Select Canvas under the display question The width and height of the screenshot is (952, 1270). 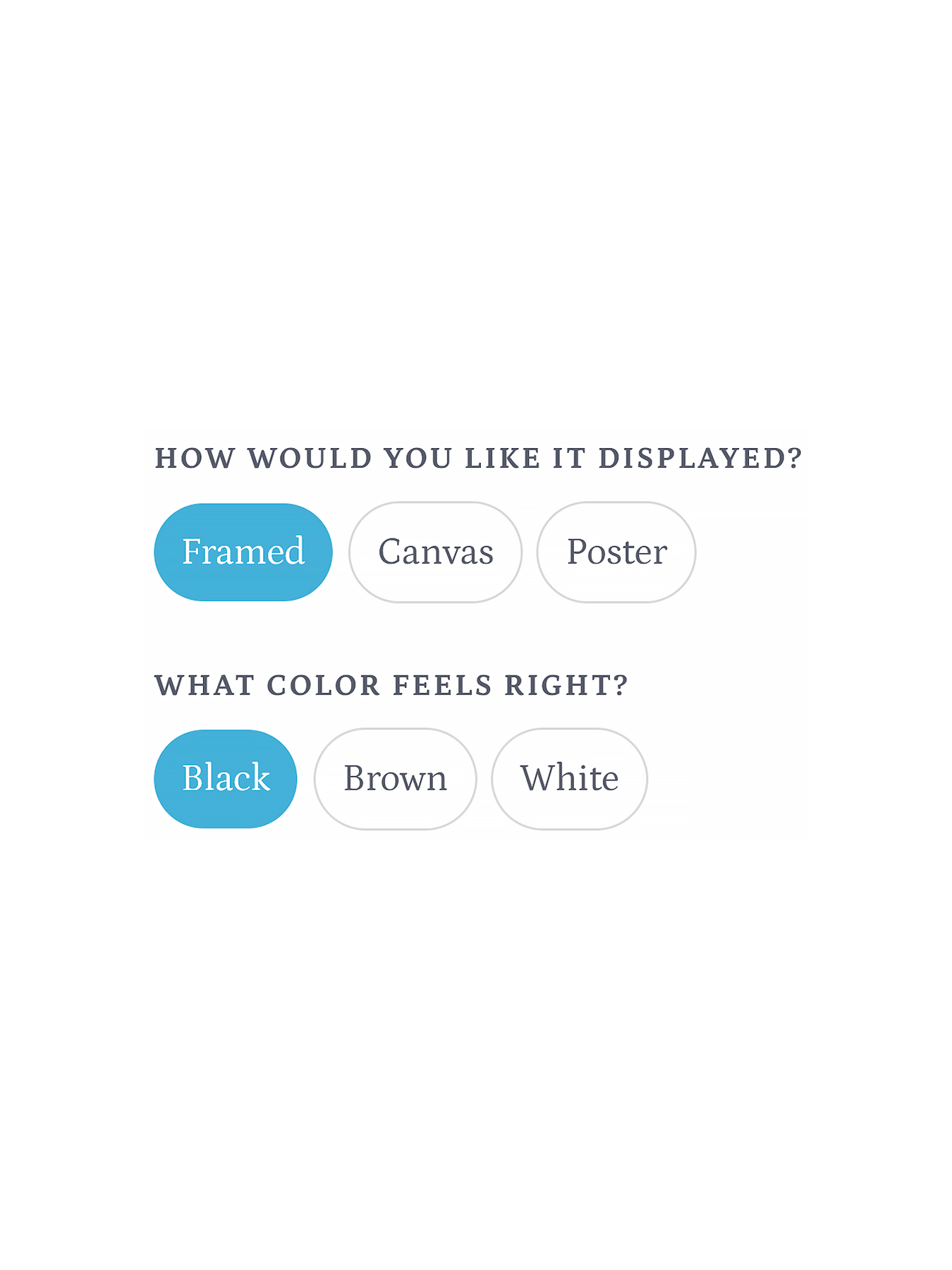[x=435, y=551]
